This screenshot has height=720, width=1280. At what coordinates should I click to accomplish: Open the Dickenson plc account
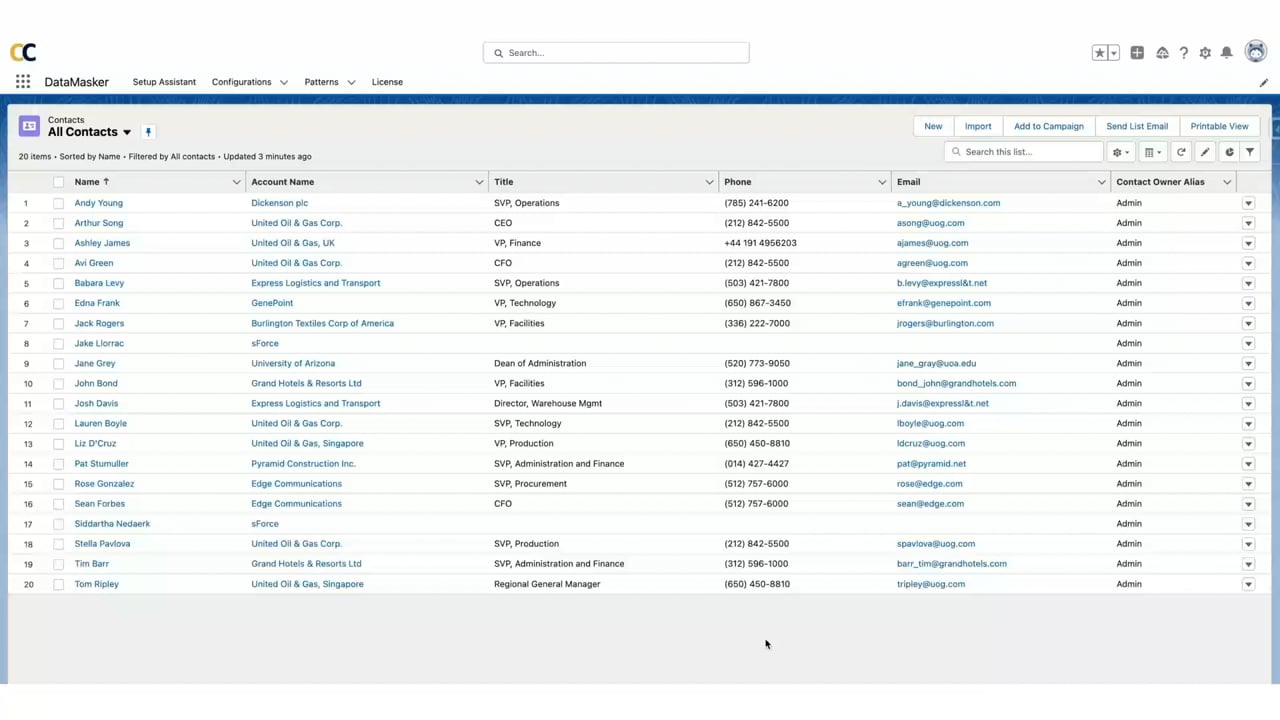click(x=279, y=203)
